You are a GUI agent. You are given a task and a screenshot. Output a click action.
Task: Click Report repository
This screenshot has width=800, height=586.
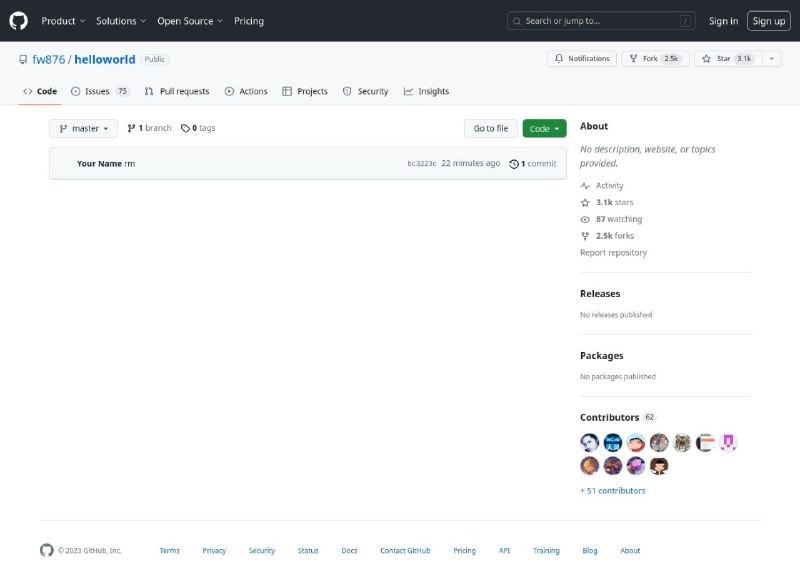(x=613, y=253)
